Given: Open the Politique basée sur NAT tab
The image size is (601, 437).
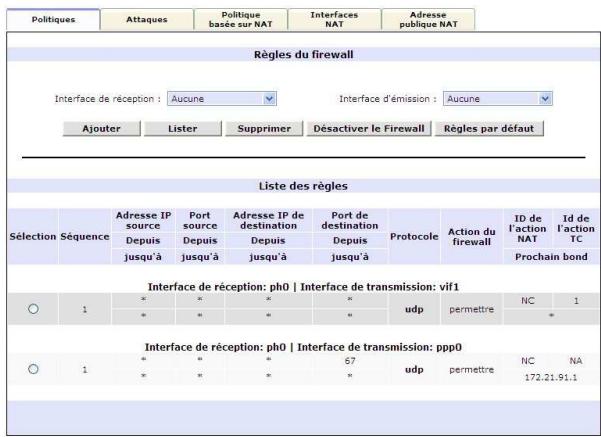Looking at the screenshot, I should coord(240,20).
